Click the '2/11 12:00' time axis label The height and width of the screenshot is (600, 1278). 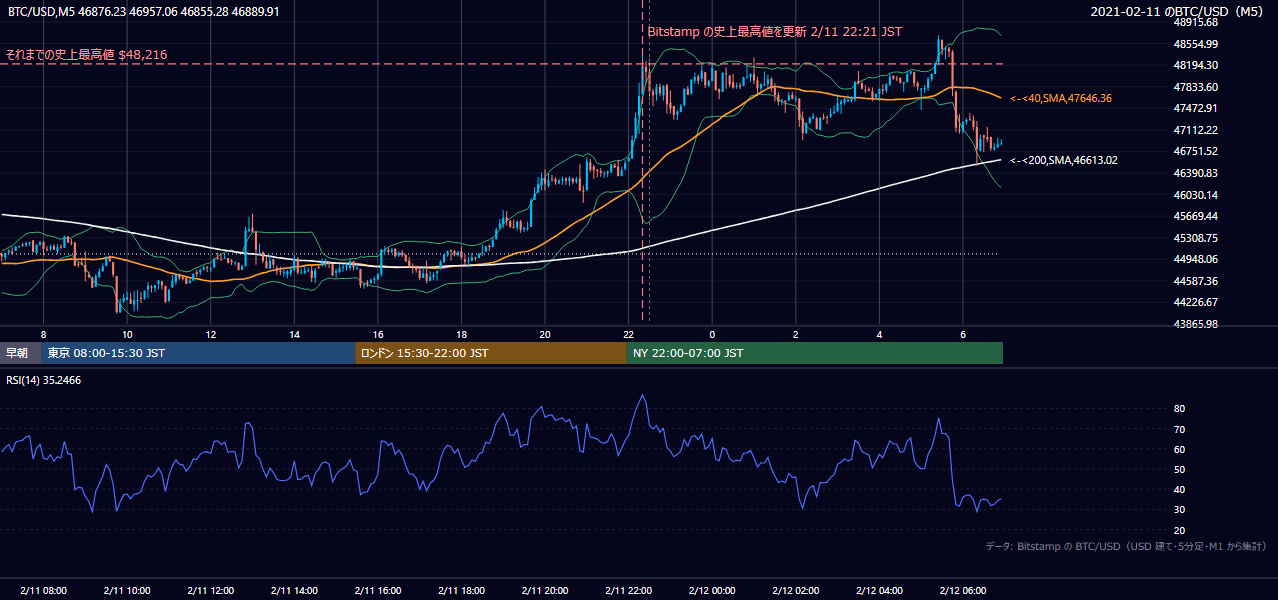pos(210,590)
